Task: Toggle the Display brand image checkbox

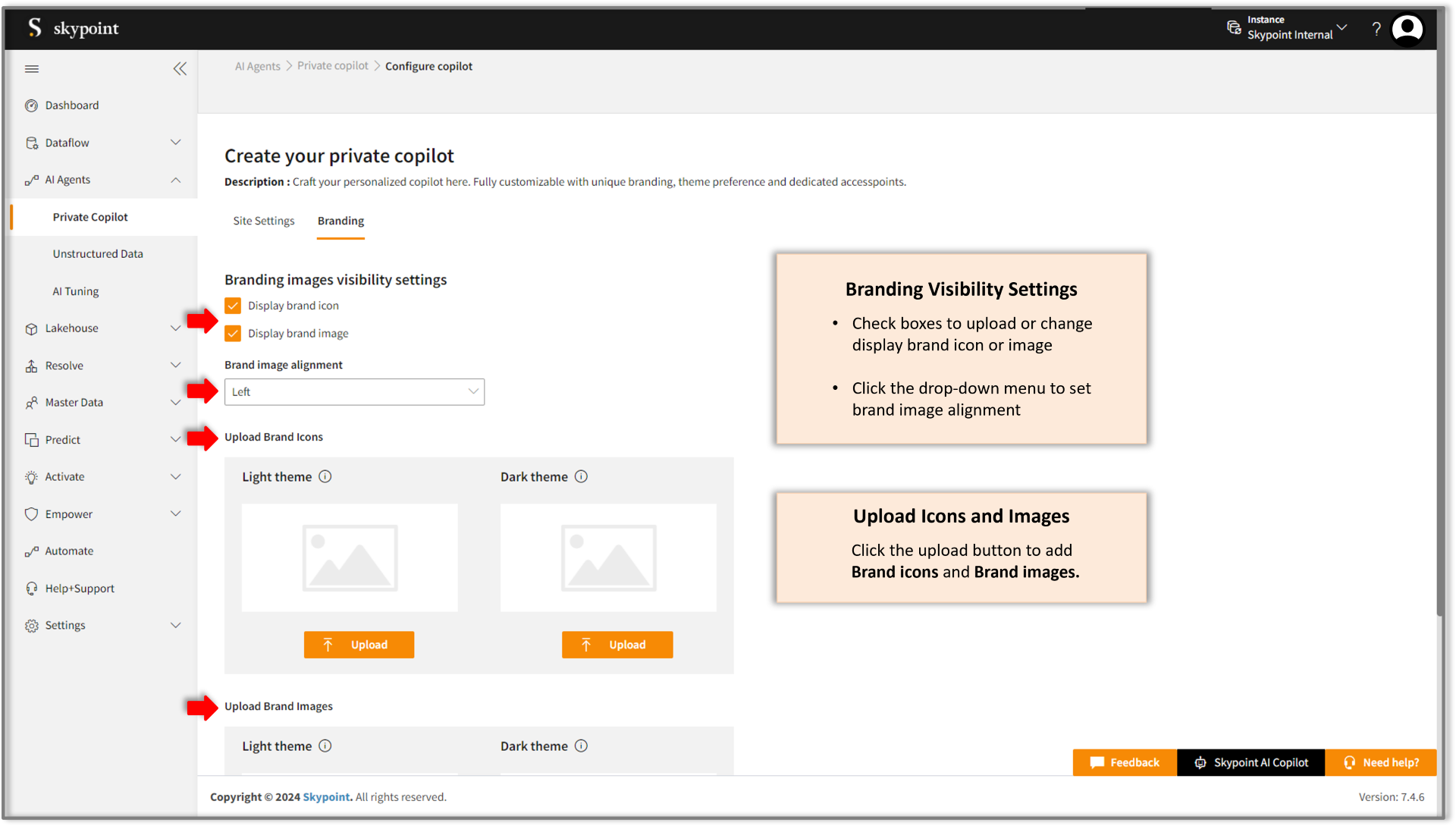Action: 231,333
